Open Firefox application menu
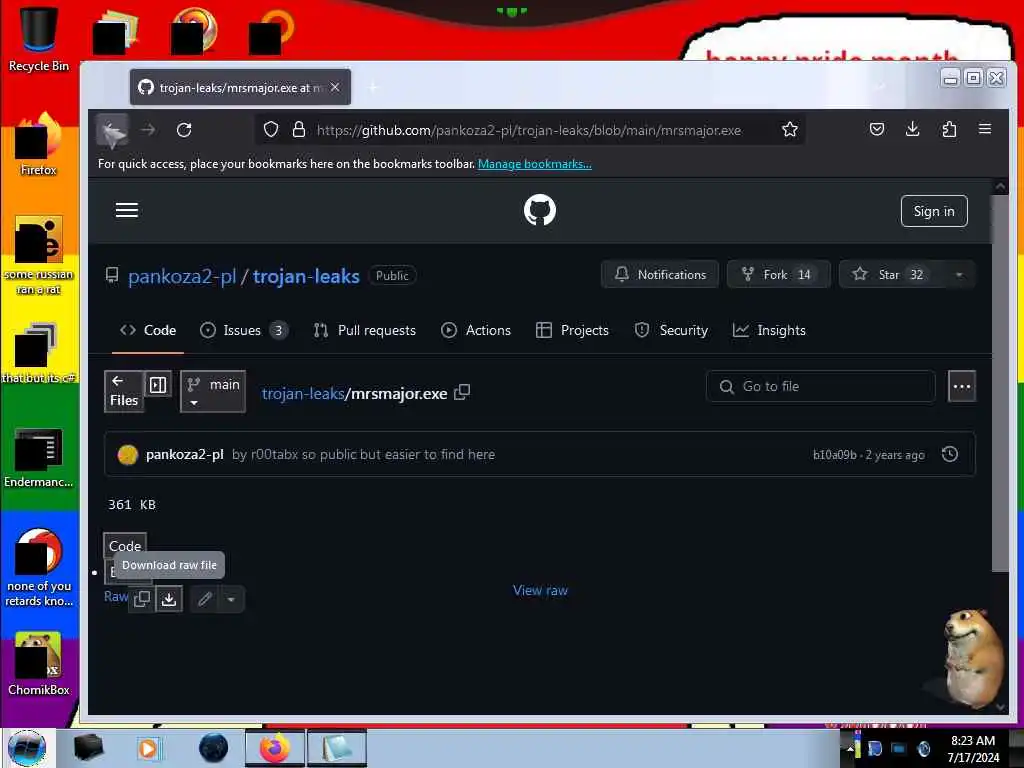 [985, 129]
